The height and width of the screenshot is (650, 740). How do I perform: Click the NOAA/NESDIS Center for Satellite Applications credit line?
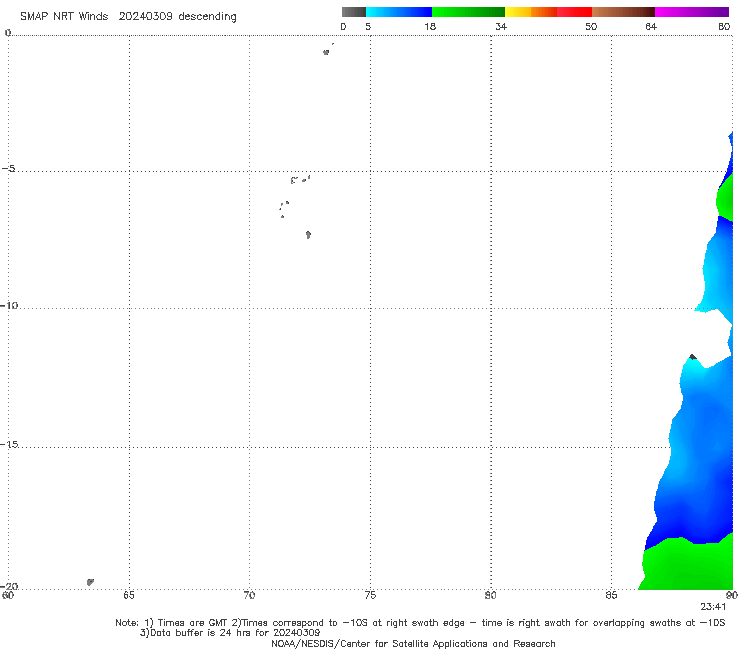(x=413, y=643)
